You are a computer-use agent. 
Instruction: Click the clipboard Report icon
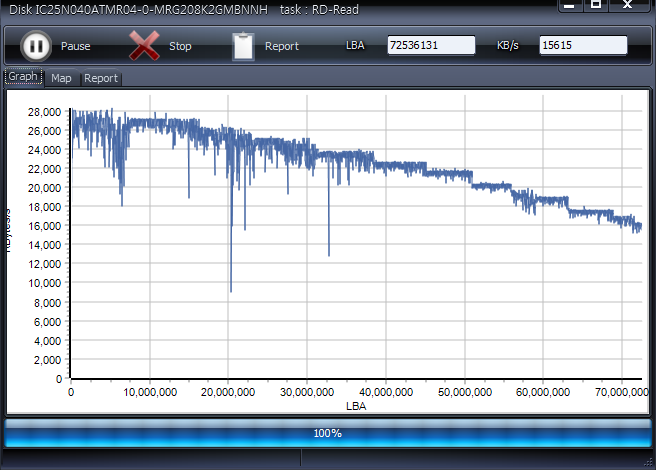[x=243, y=46]
